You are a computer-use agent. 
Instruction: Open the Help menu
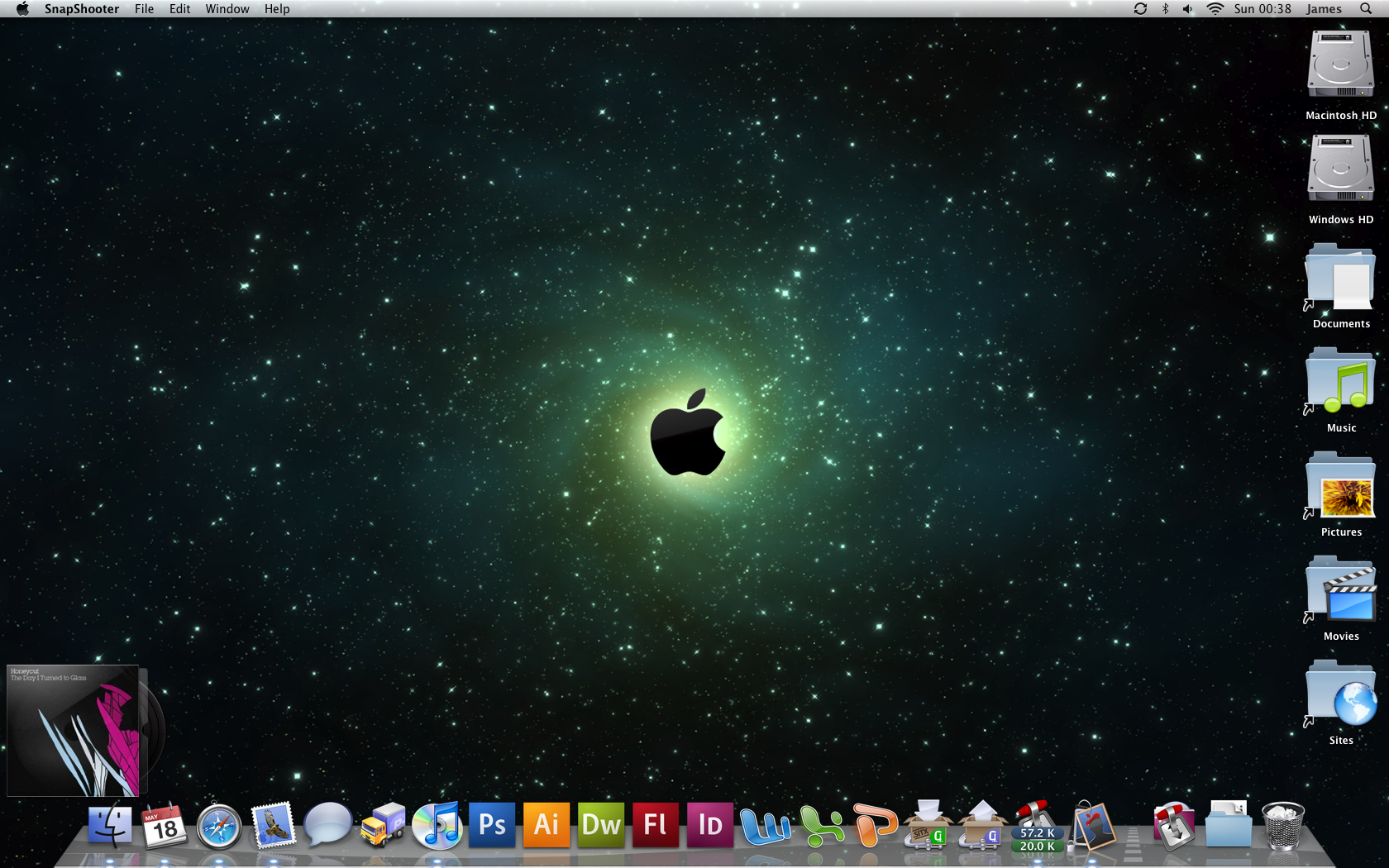[277, 8]
